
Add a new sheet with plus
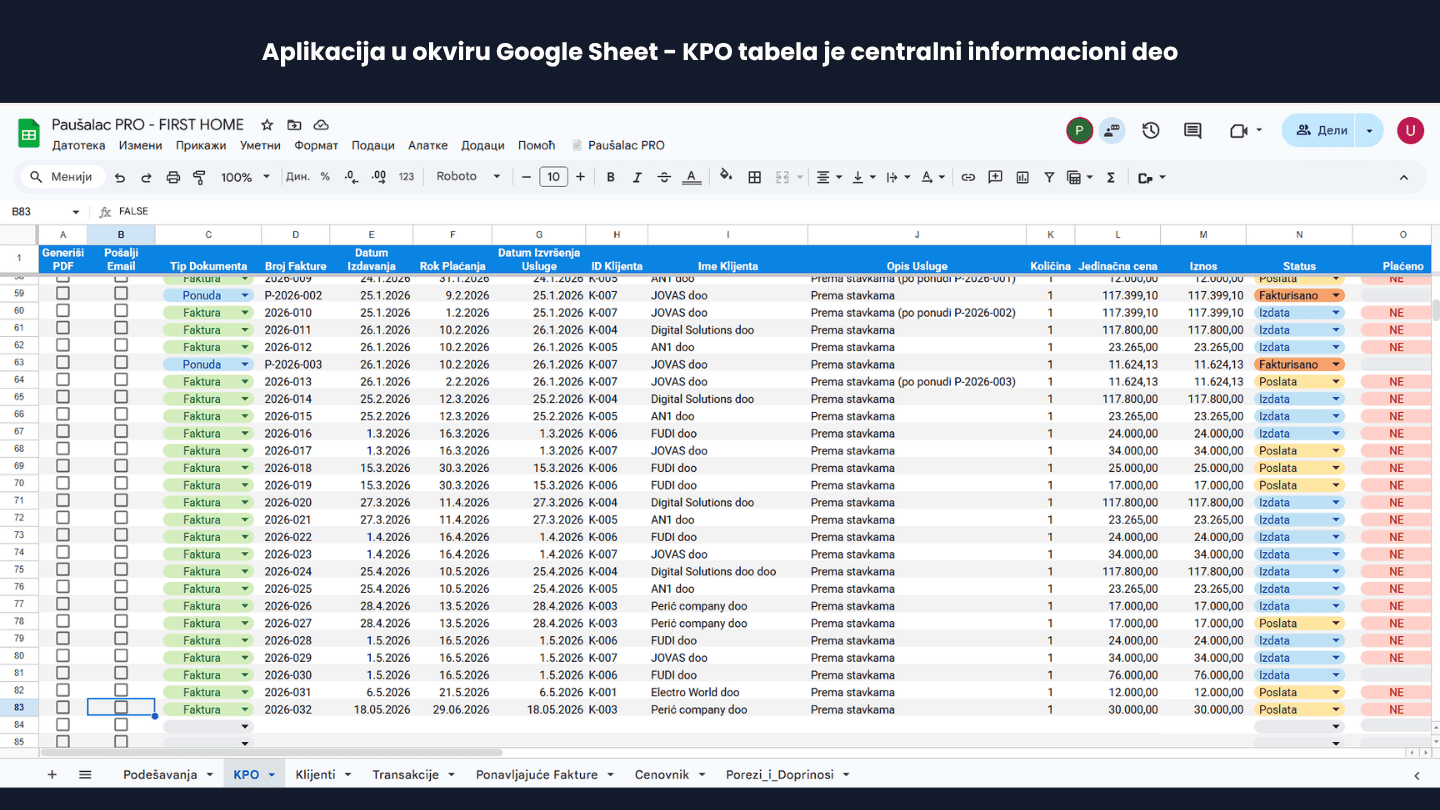[x=52, y=774]
